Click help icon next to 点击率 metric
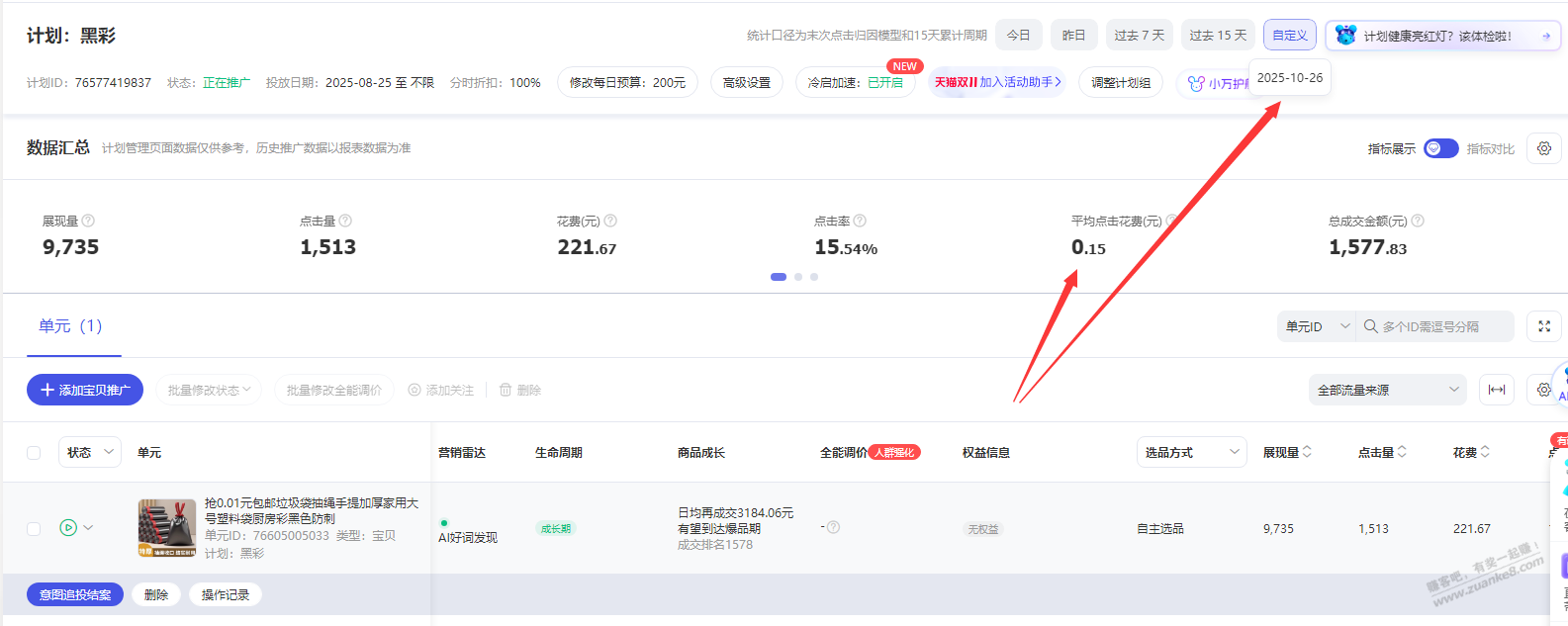 tap(860, 221)
